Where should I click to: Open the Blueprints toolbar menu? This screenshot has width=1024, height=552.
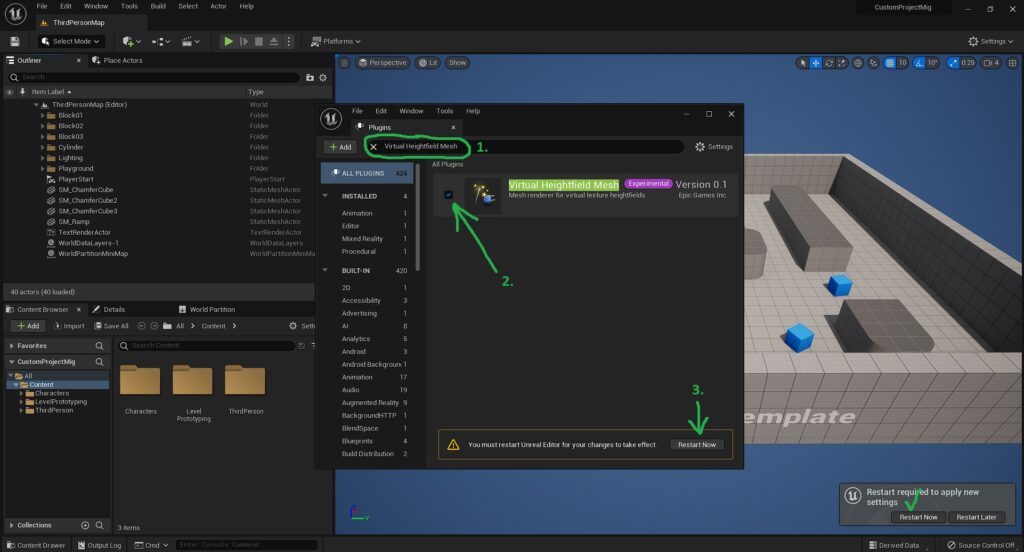(161, 41)
